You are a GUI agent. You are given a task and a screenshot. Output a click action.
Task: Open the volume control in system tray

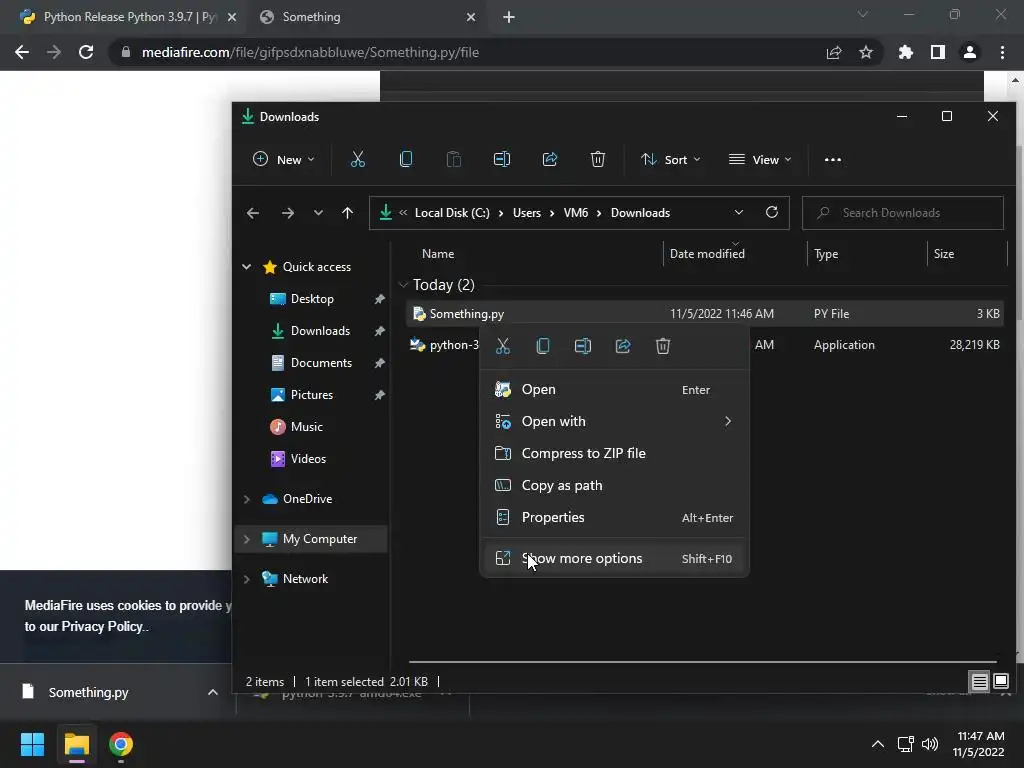(930, 744)
